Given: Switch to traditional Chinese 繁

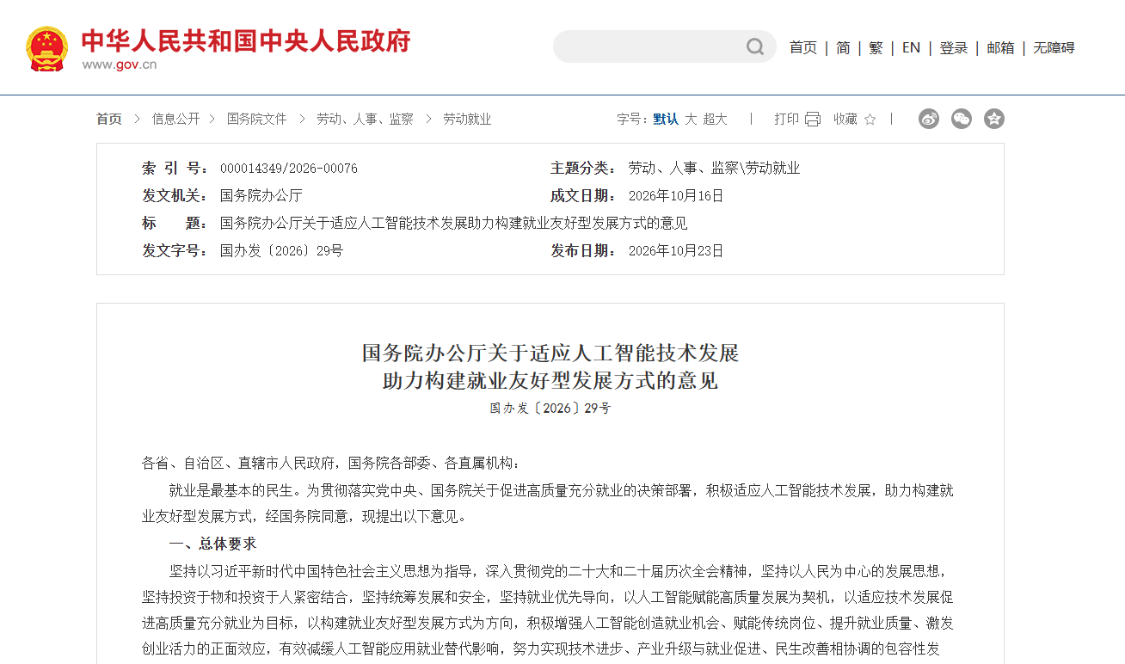Looking at the screenshot, I should pyautogui.click(x=876, y=47).
